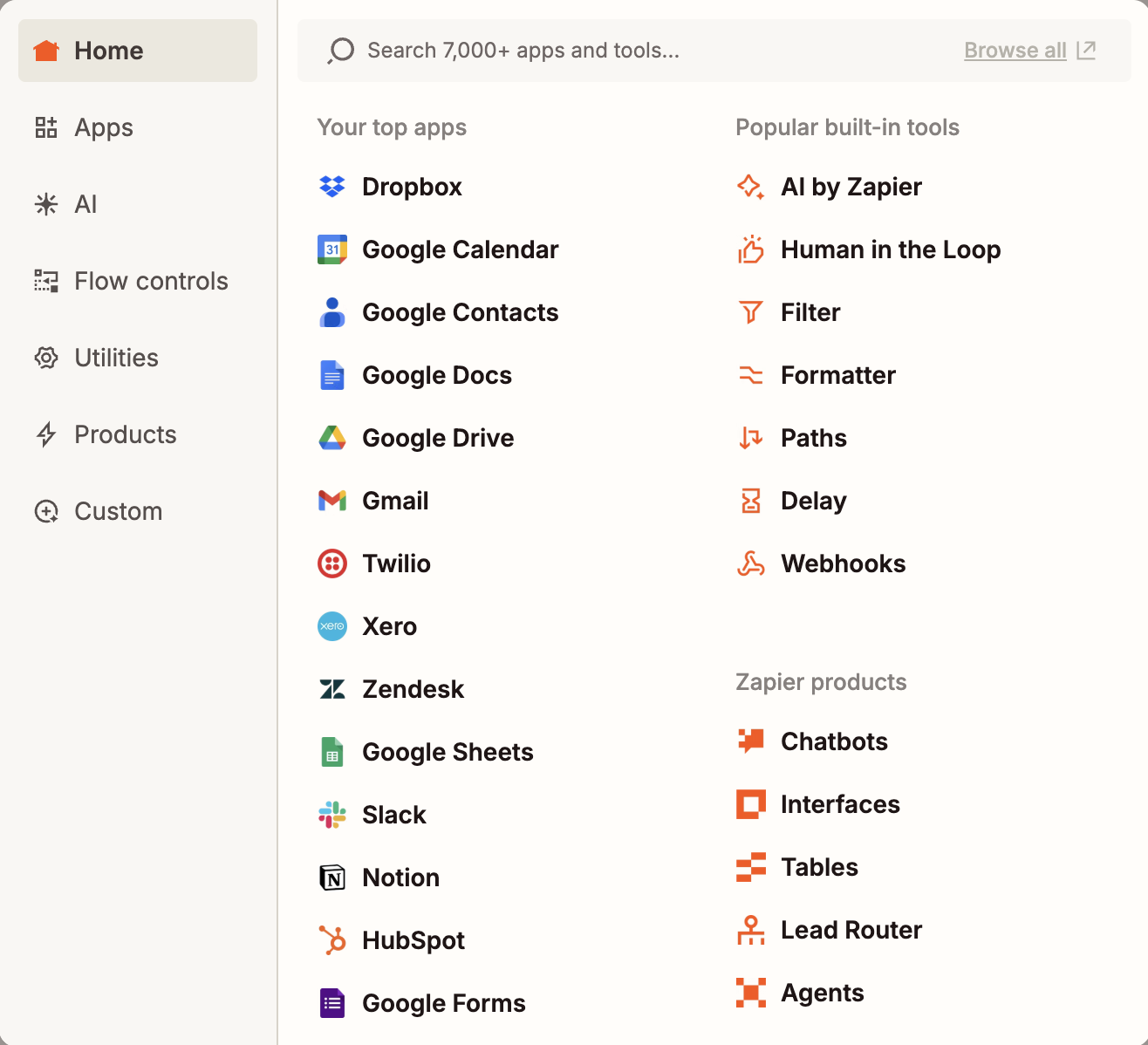Open the Lead Router product
The height and width of the screenshot is (1045, 1148).
coord(851,929)
